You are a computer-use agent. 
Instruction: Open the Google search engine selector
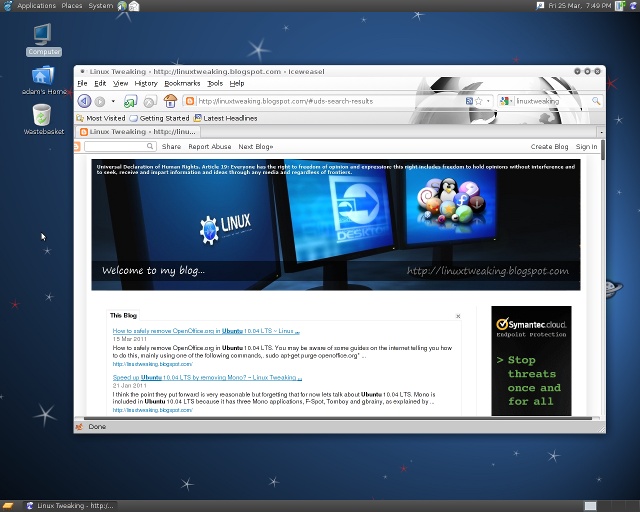pos(506,101)
